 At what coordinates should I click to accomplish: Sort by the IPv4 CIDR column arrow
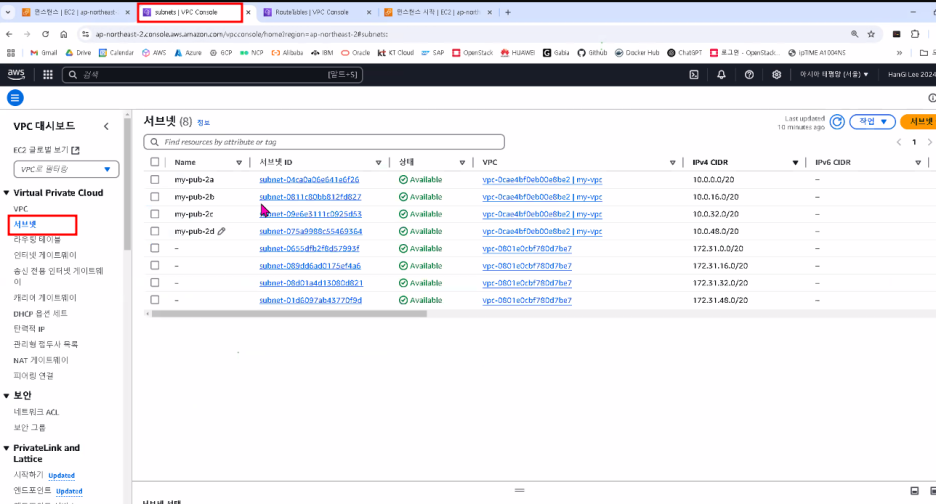795,162
